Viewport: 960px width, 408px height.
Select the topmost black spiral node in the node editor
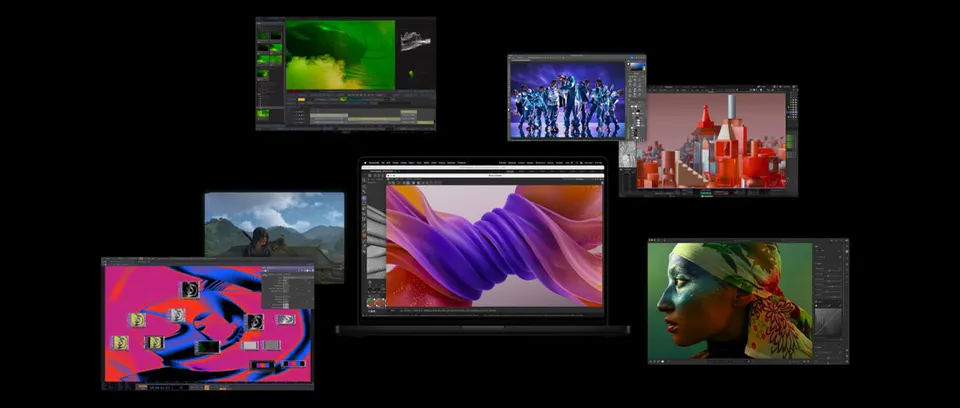point(190,290)
